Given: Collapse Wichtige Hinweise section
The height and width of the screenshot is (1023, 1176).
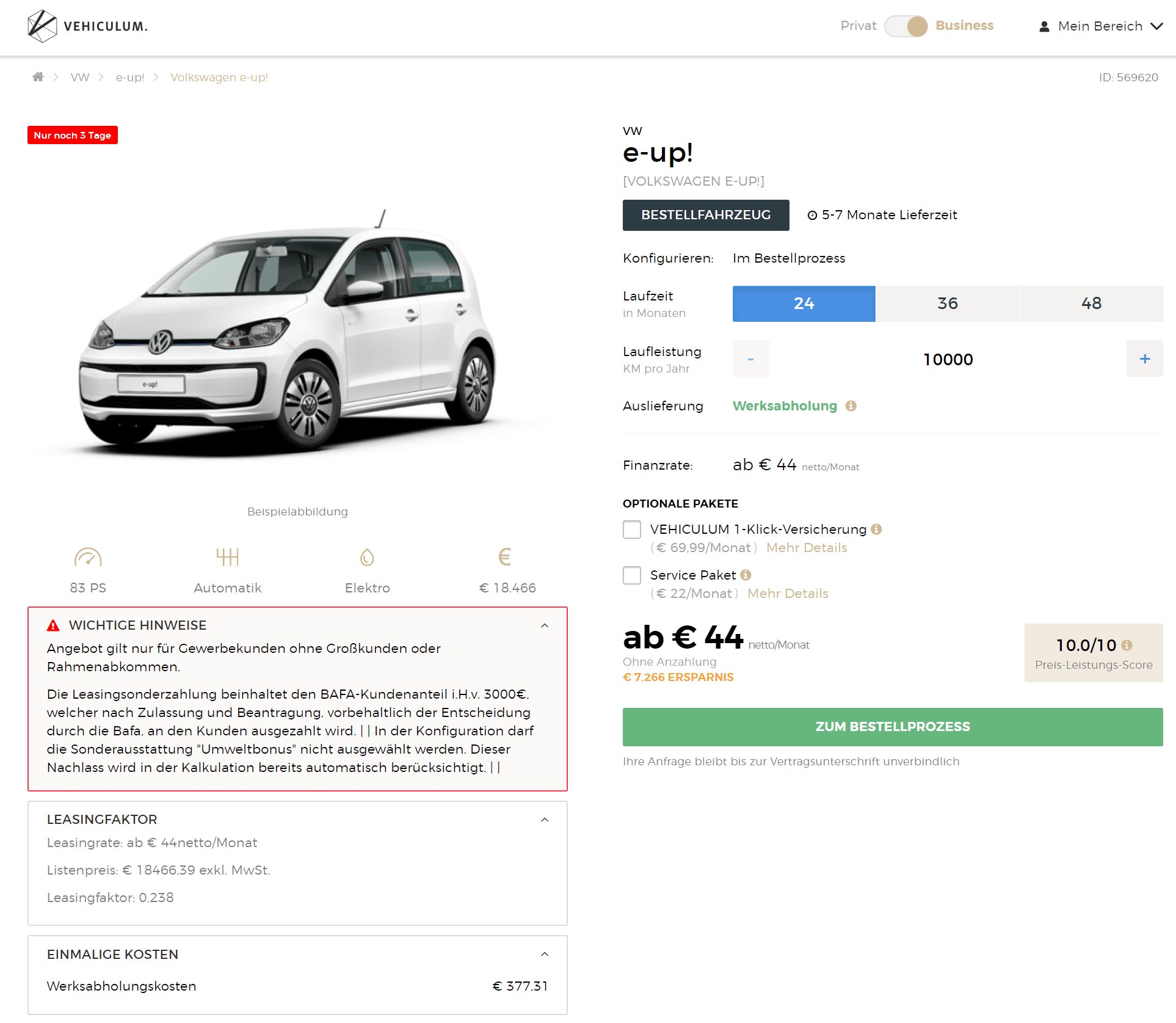Looking at the screenshot, I should [x=545, y=625].
